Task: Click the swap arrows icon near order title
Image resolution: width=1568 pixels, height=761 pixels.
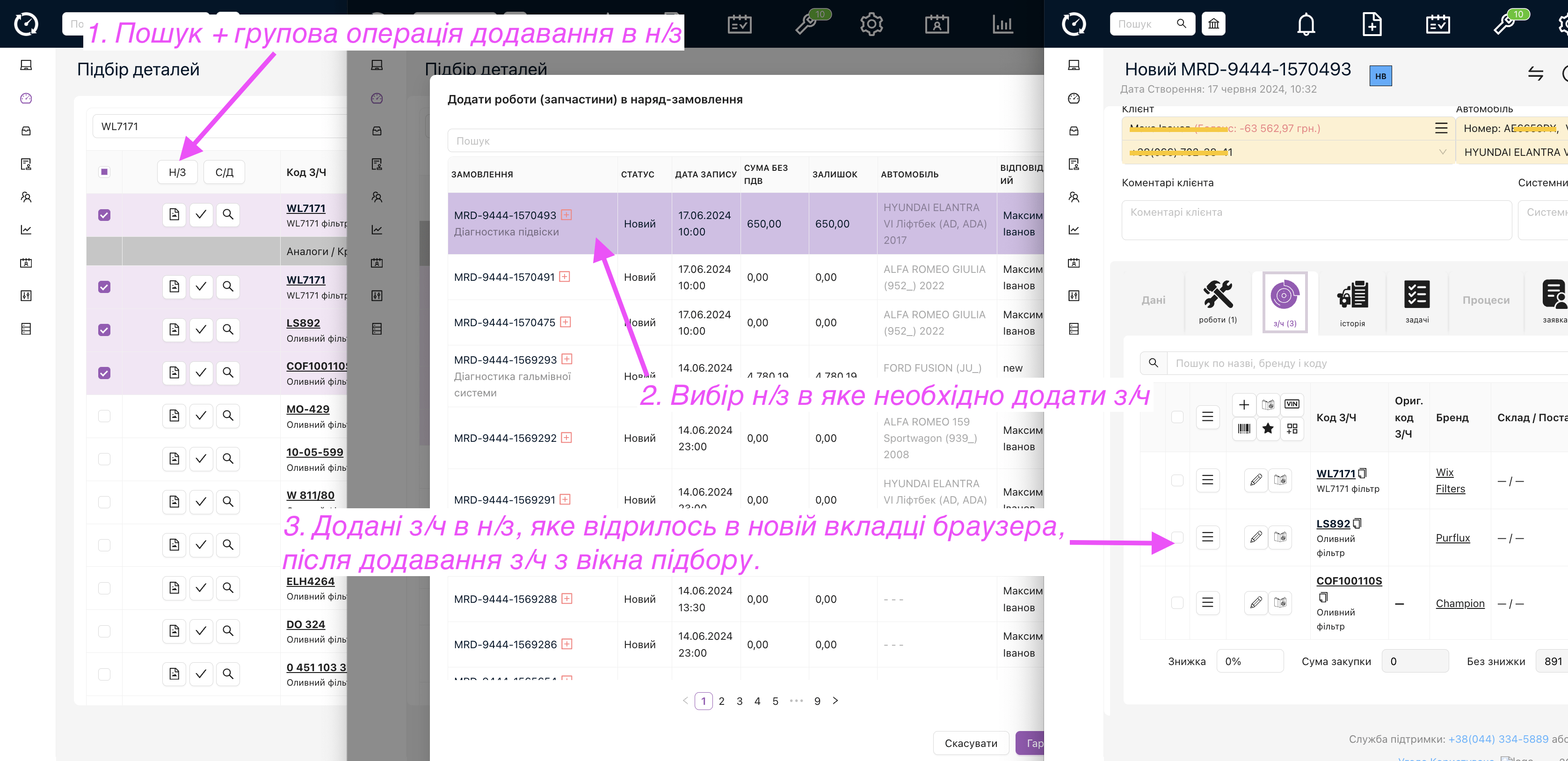Action: click(x=1535, y=73)
